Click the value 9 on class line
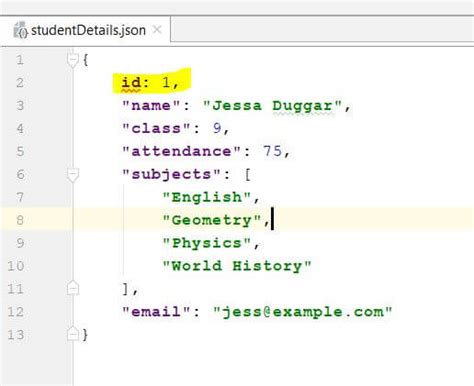This screenshot has height=386, width=474. (217, 128)
